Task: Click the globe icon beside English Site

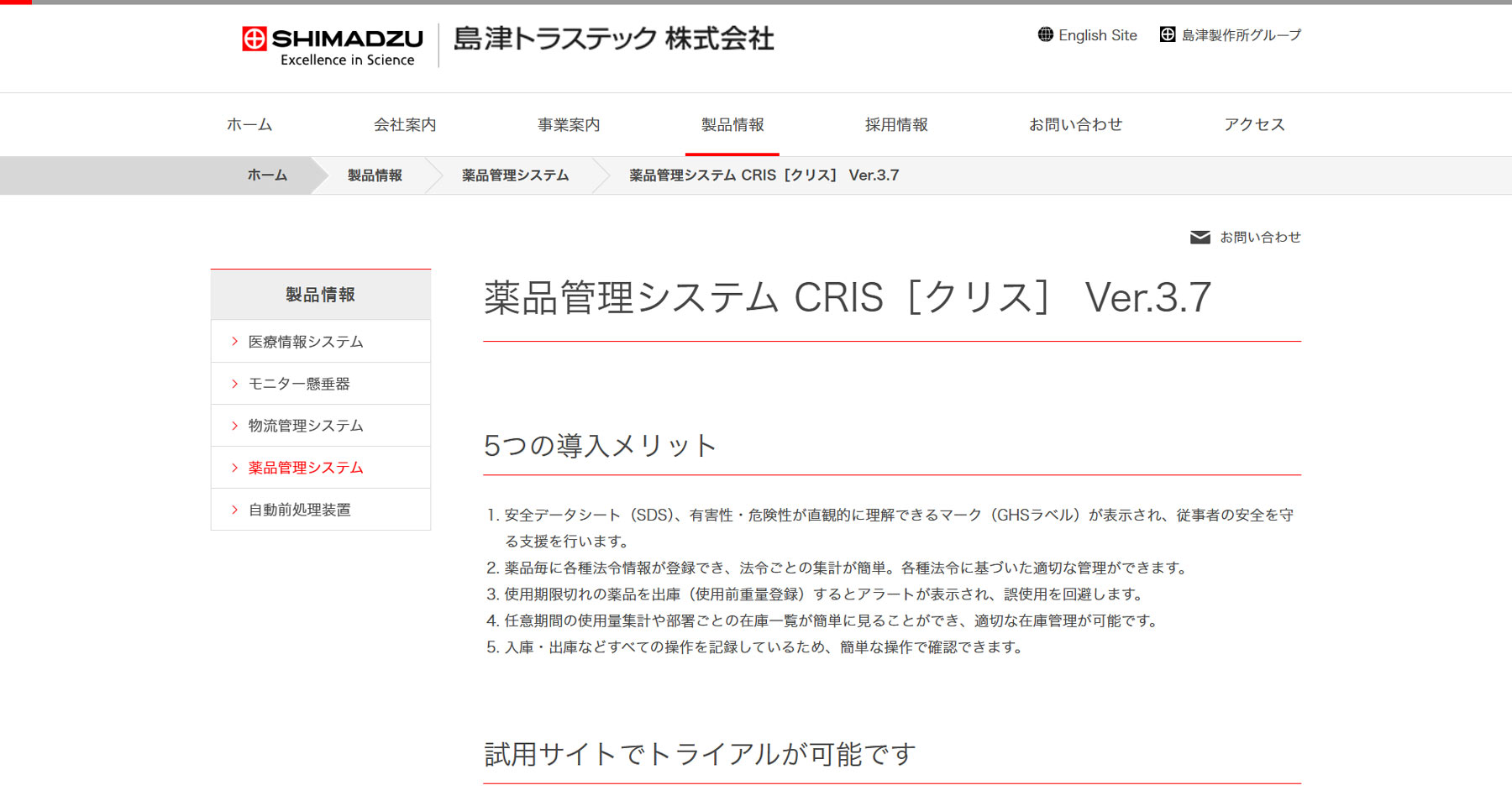Action: pos(1045,34)
